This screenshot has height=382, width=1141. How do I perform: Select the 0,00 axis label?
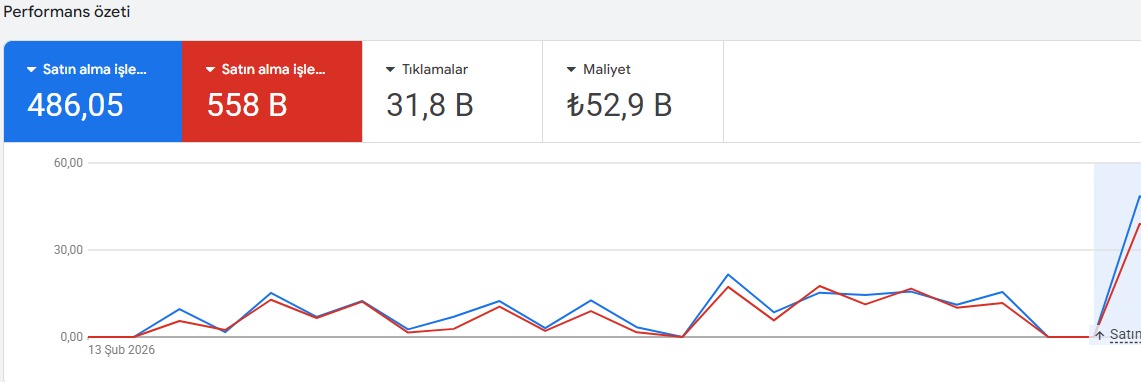72,337
